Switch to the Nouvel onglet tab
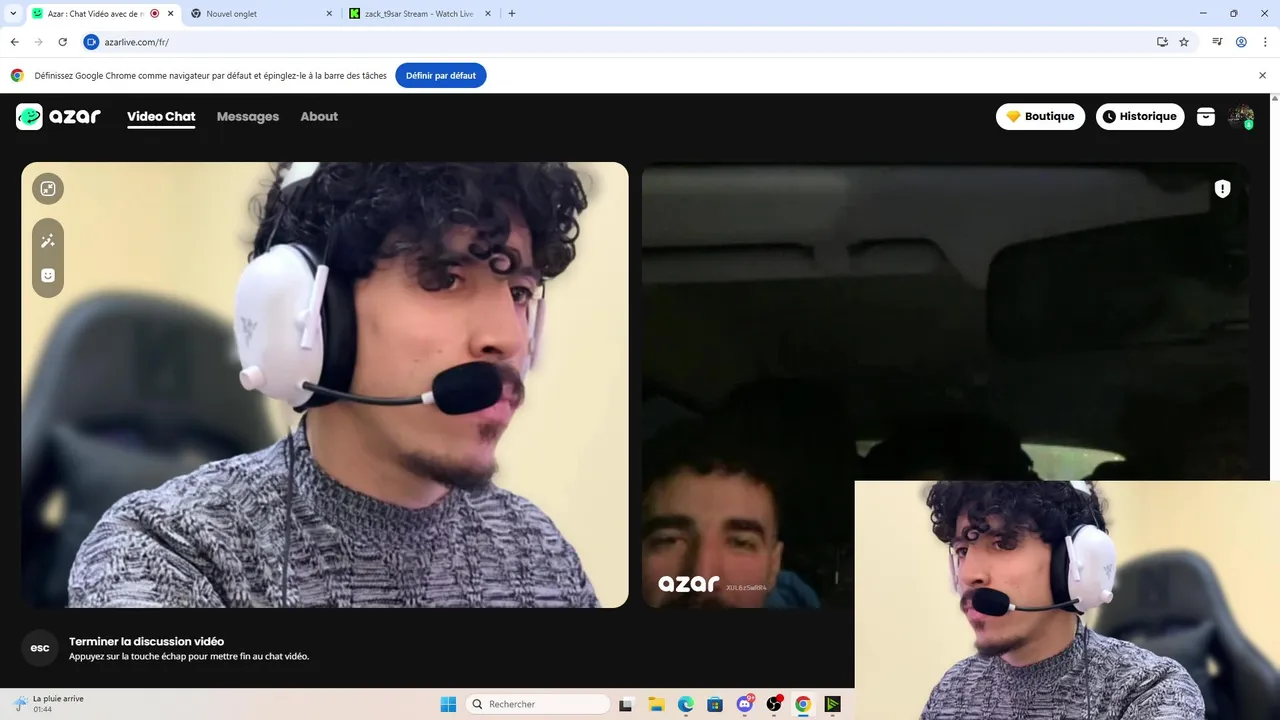The width and height of the screenshot is (1280, 720). point(260,14)
